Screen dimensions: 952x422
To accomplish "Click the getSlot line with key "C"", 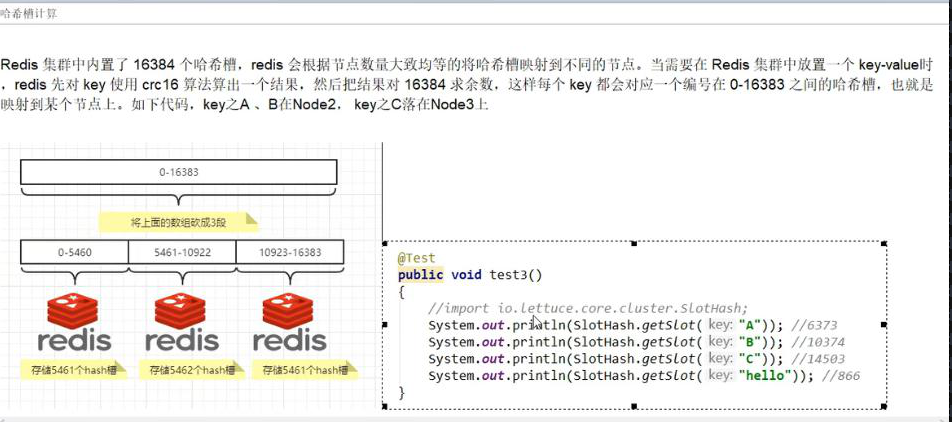I will click(x=636, y=359).
